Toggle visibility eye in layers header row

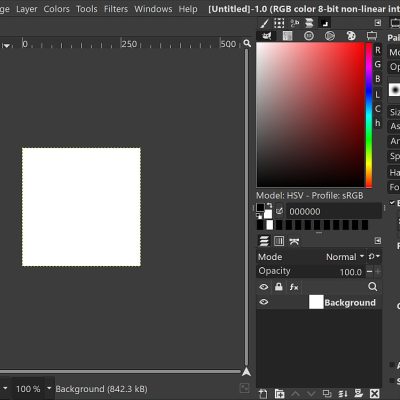coord(264,287)
